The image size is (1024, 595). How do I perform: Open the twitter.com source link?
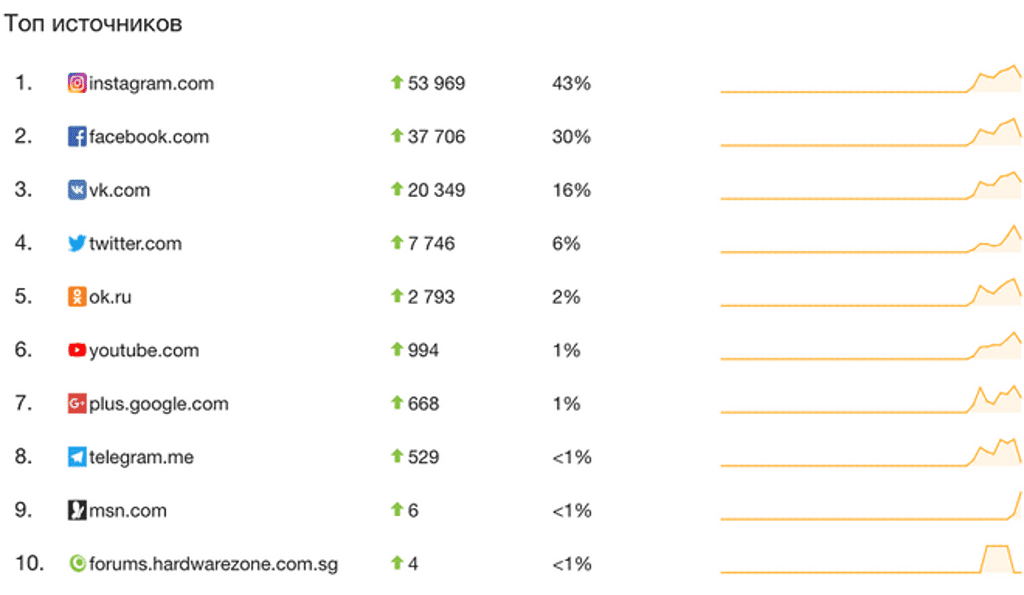point(135,244)
